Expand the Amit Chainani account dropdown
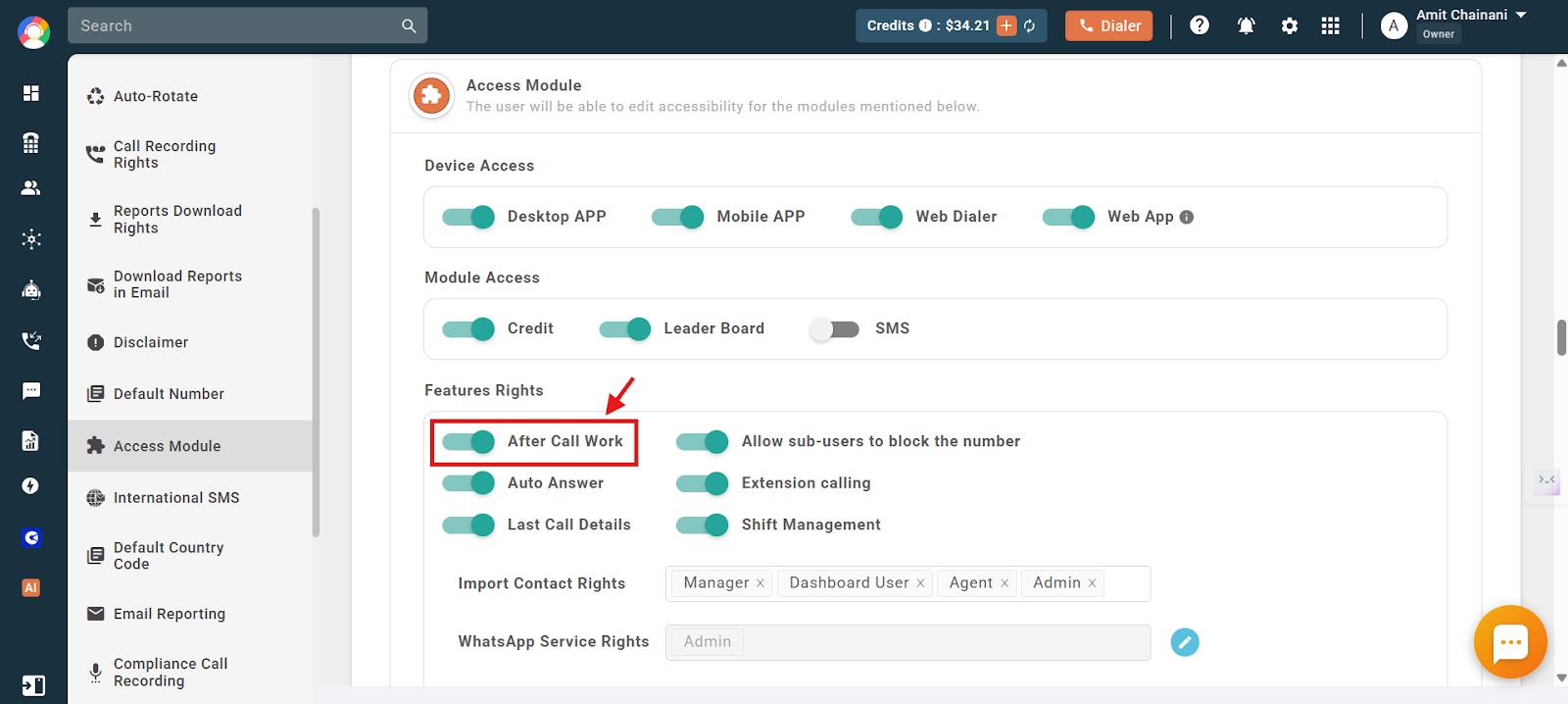Screen dimensions: 1568x704 coord(1521,15)
